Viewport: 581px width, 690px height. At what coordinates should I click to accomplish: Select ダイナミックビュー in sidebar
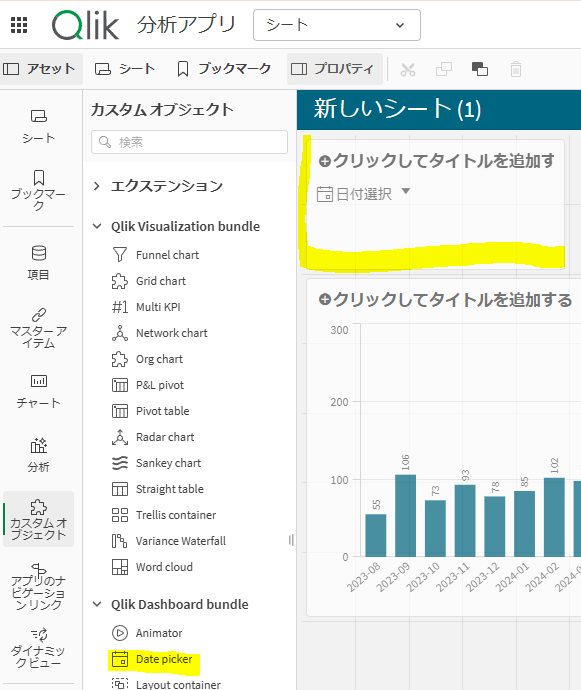click(38, 647)
